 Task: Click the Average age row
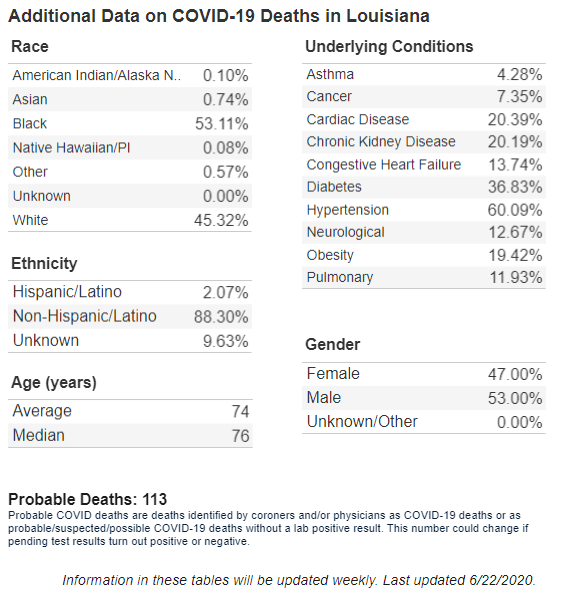coord(130,412)
